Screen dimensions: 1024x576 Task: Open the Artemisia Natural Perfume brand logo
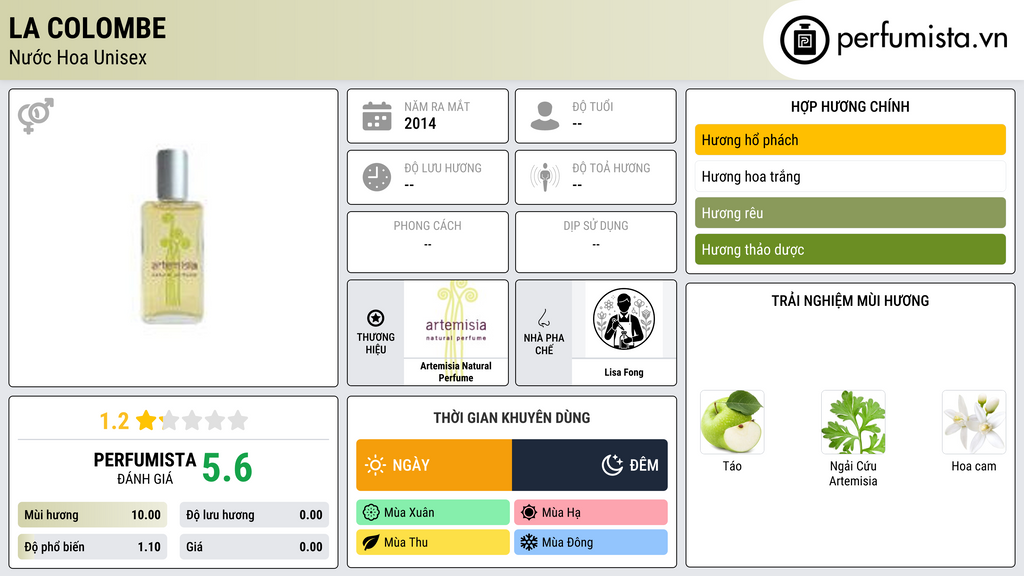pos(456,320)
